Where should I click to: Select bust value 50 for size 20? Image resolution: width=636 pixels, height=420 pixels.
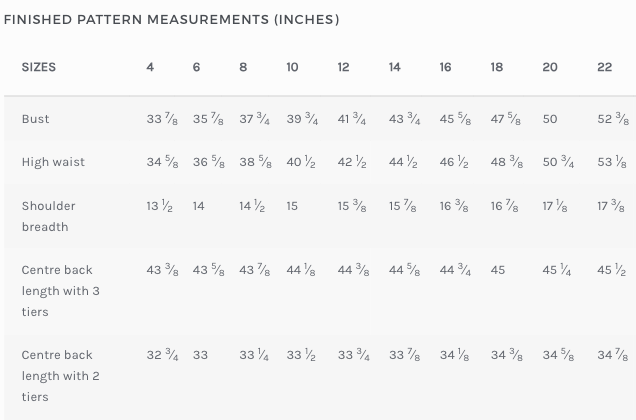point(550,119)
